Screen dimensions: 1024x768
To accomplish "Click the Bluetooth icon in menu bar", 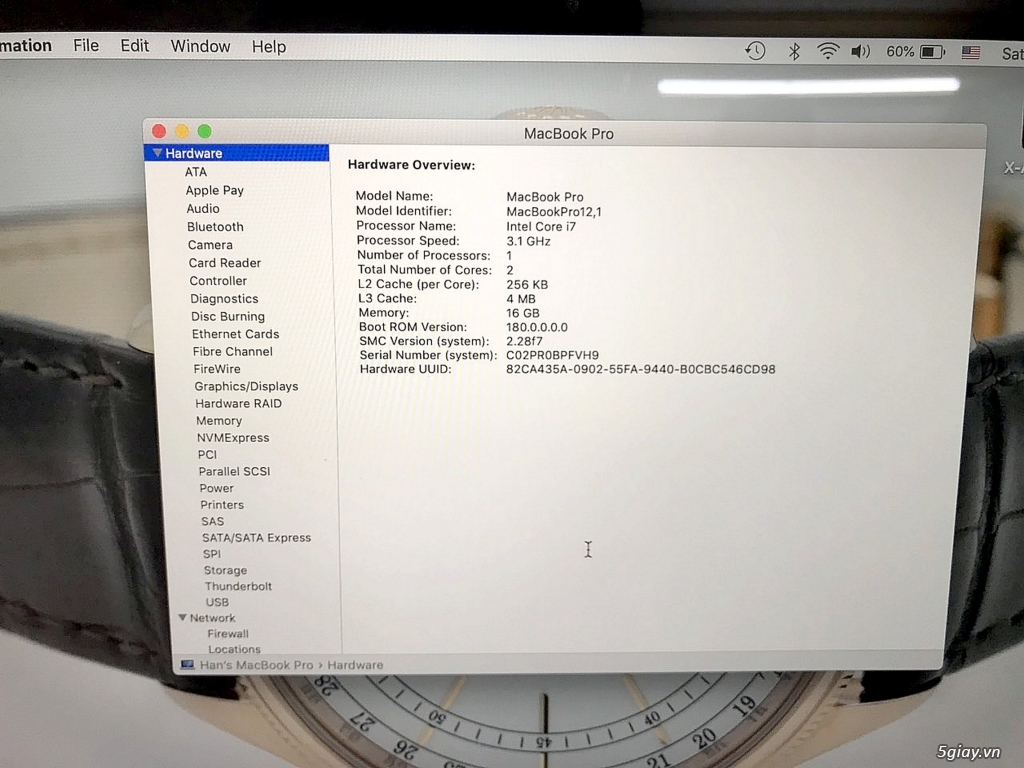I will point(794,51).
